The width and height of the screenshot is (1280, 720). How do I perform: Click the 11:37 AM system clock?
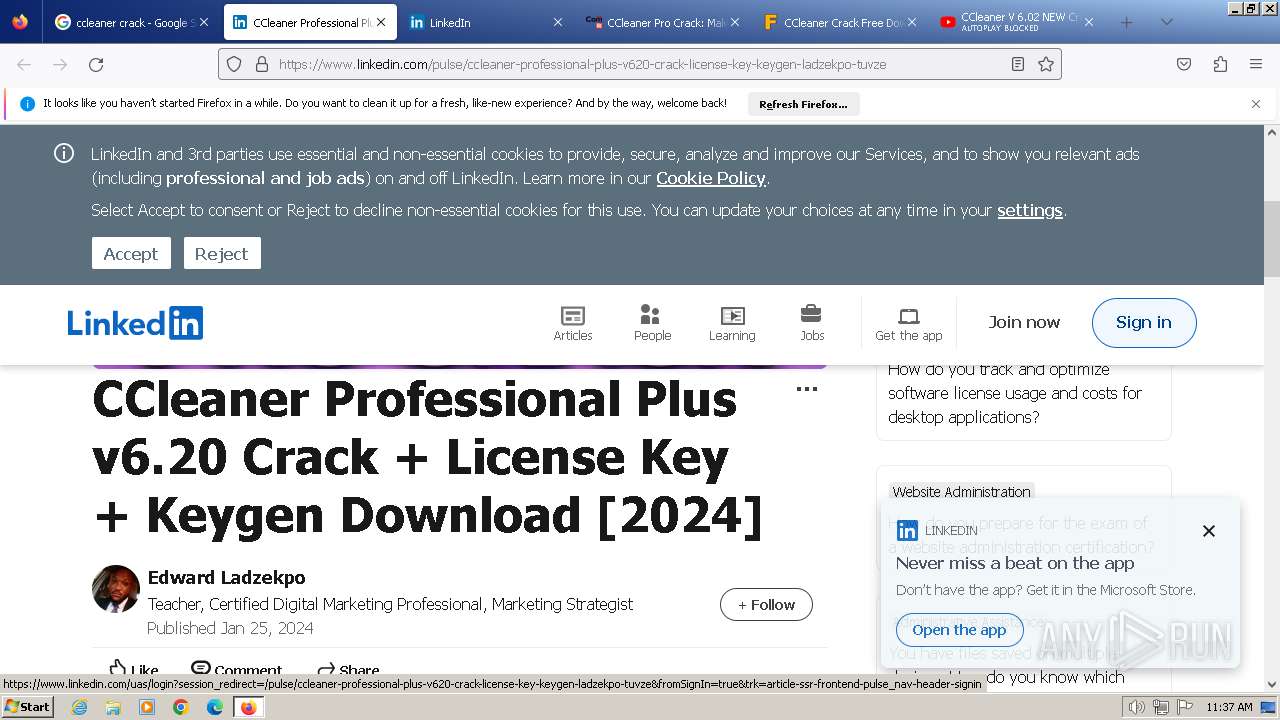tap(1229, 707)
